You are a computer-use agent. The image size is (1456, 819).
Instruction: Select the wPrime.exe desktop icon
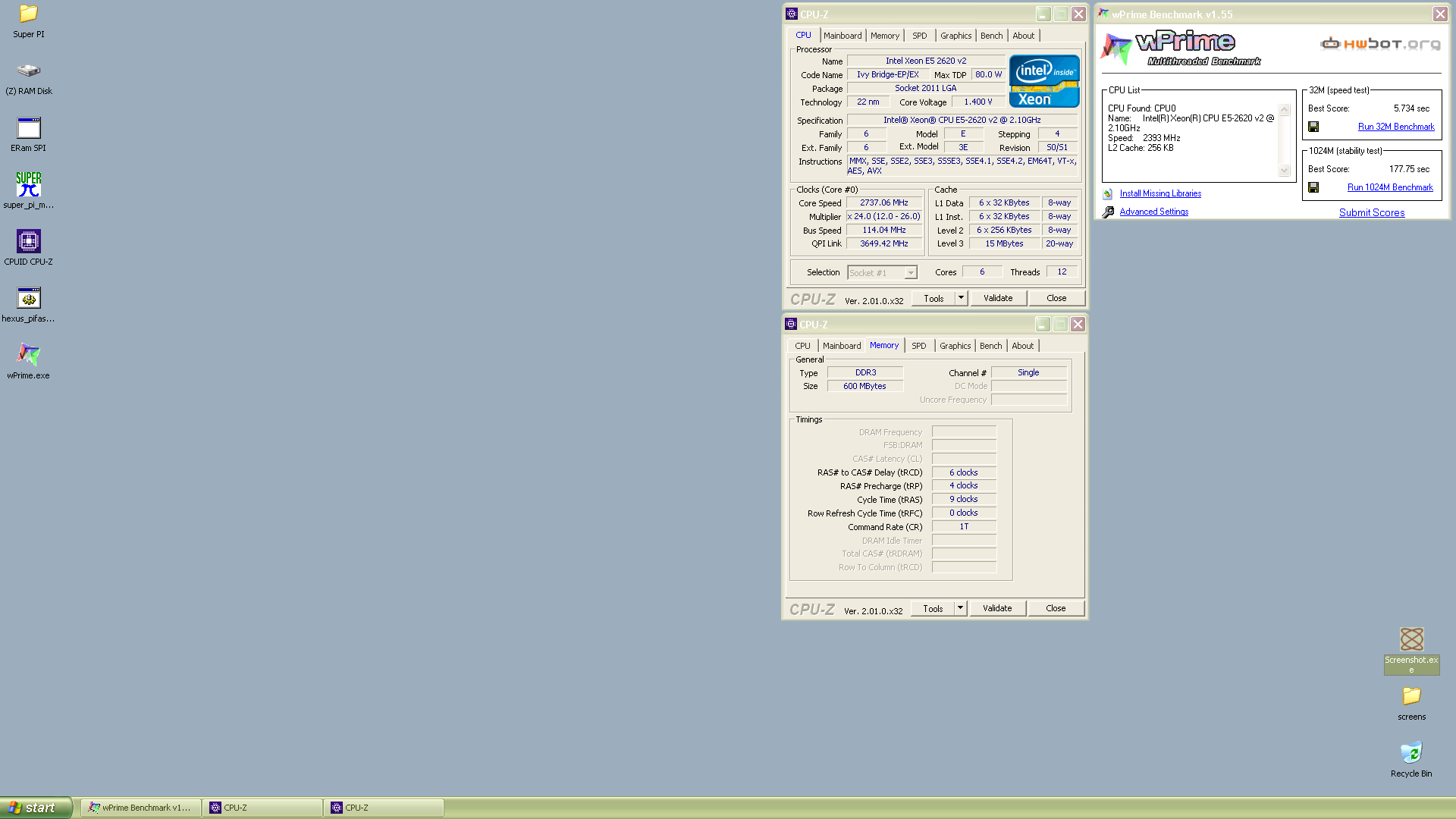(28, 355)
